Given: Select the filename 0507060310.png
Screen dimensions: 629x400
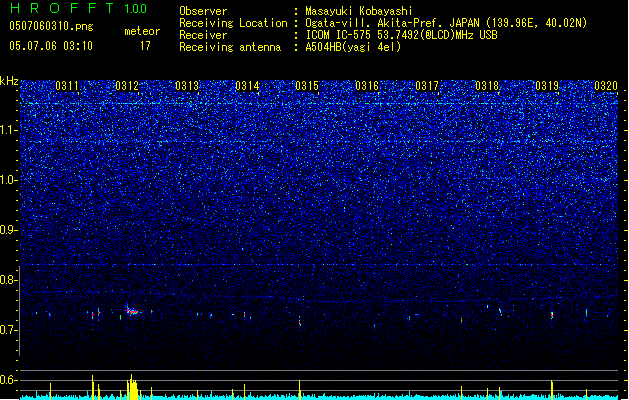Looking at the screenshot, I should 51,26.
